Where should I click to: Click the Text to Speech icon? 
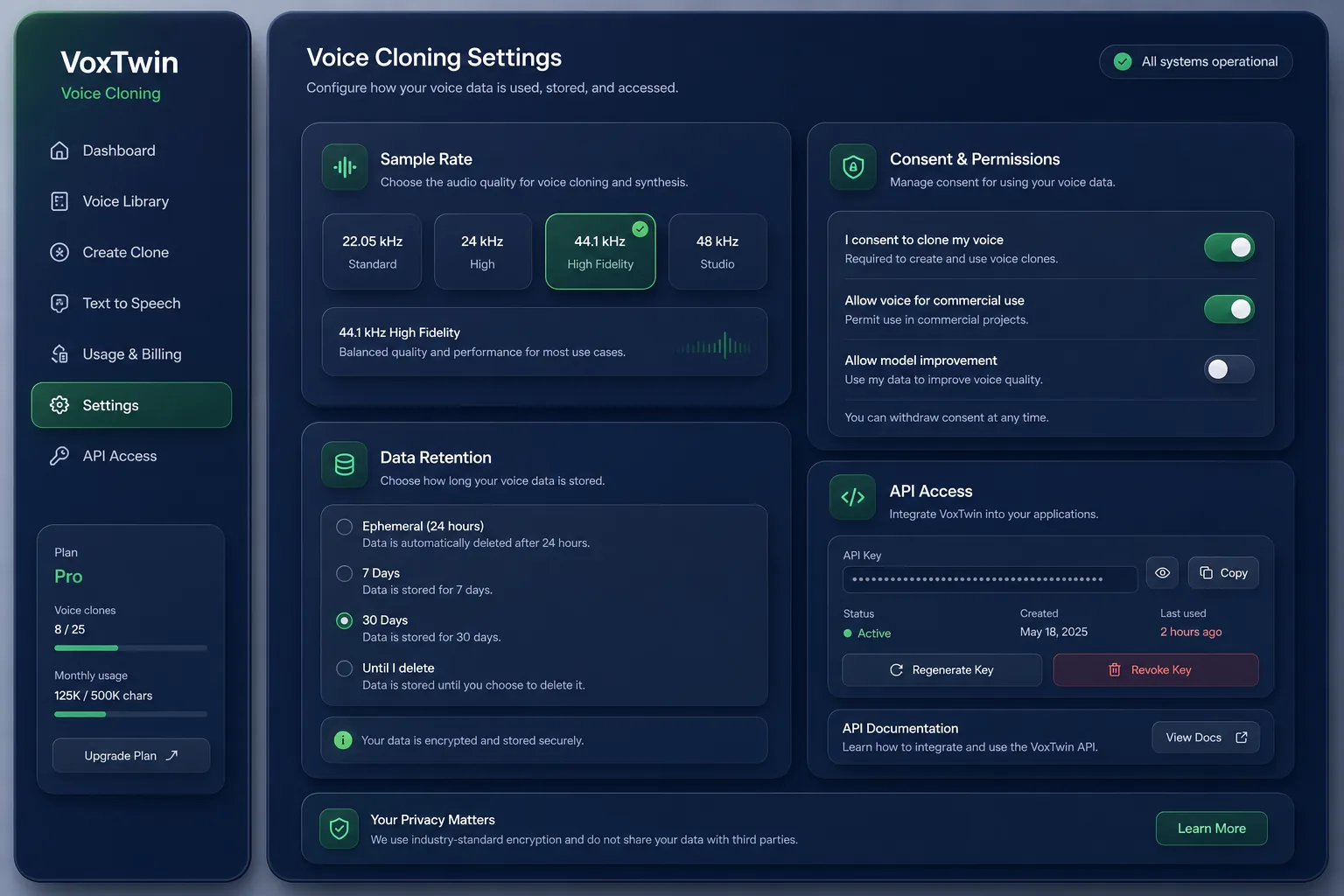pos(59,304)
